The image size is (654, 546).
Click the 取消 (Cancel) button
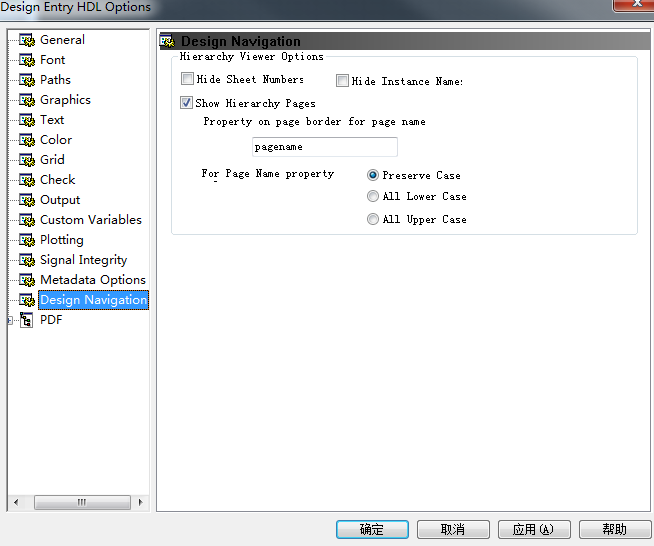453,529
